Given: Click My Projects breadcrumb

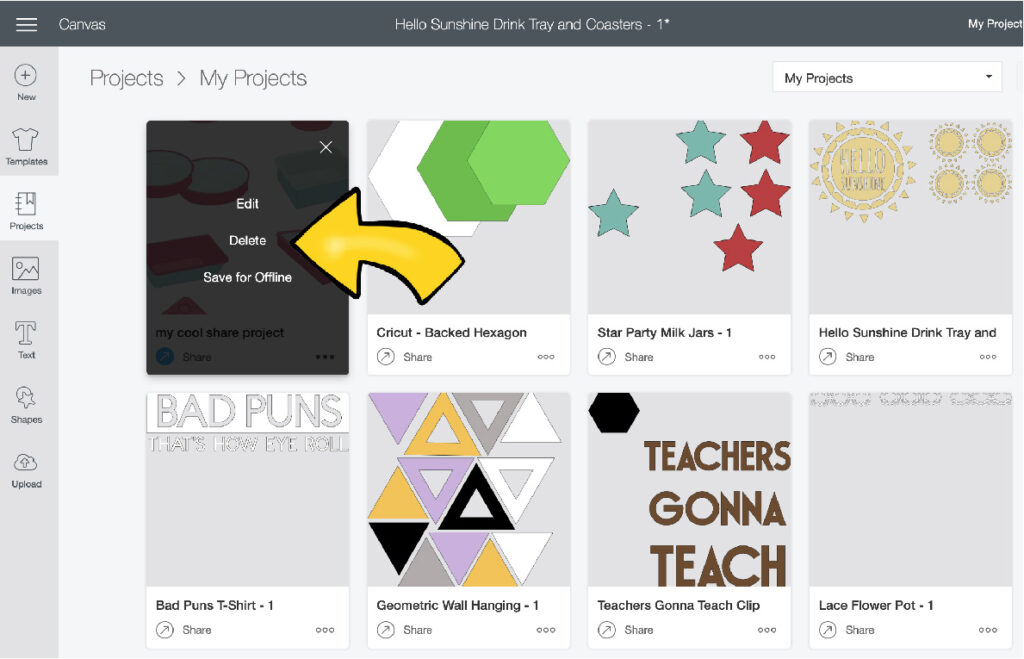Looking at the screenshot, I should point(253,78).
